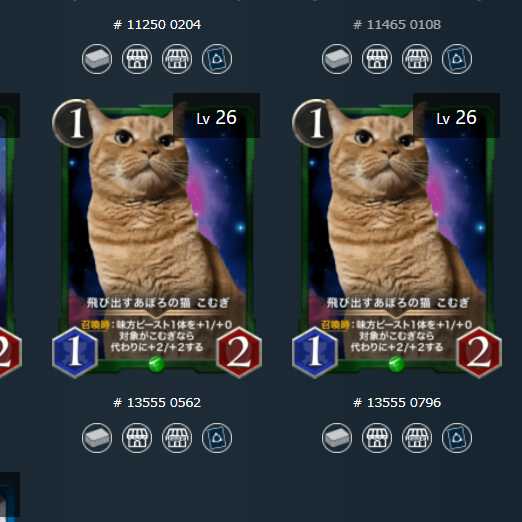
Task: Click the card recycle icon under #11250 0204
Action: 217,59
